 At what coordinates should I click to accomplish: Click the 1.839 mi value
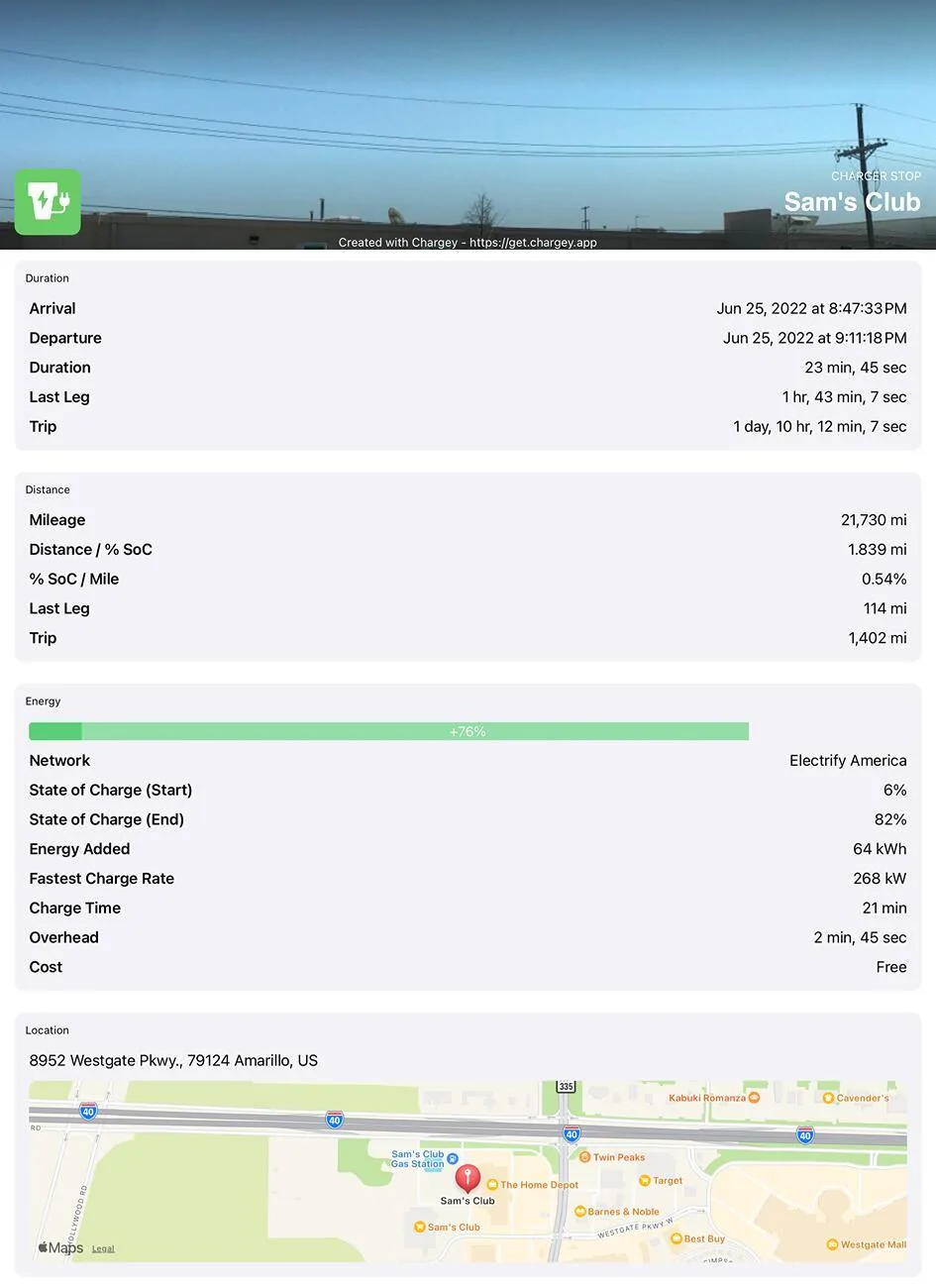[877, 550]
